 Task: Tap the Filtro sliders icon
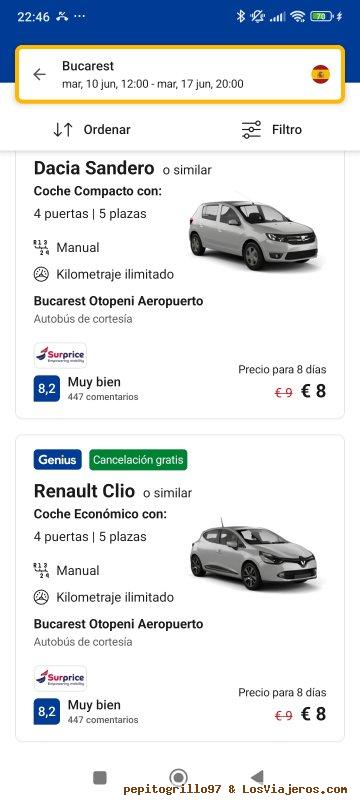251,130
